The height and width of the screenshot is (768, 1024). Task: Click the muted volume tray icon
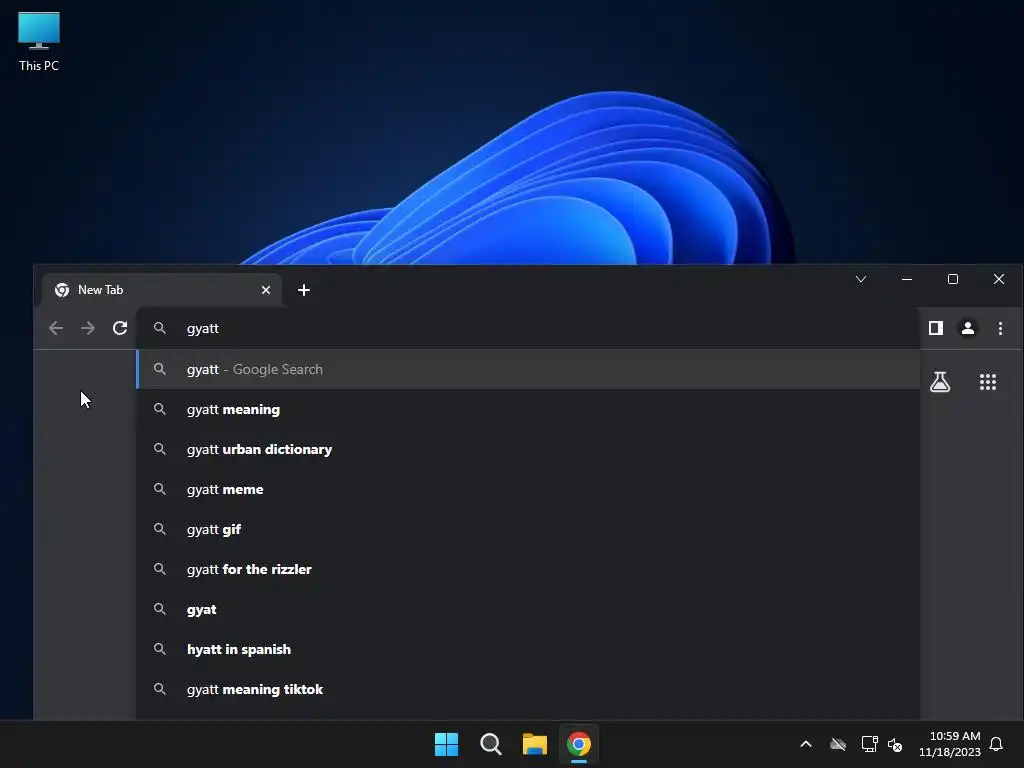click(x=895, y=744)
